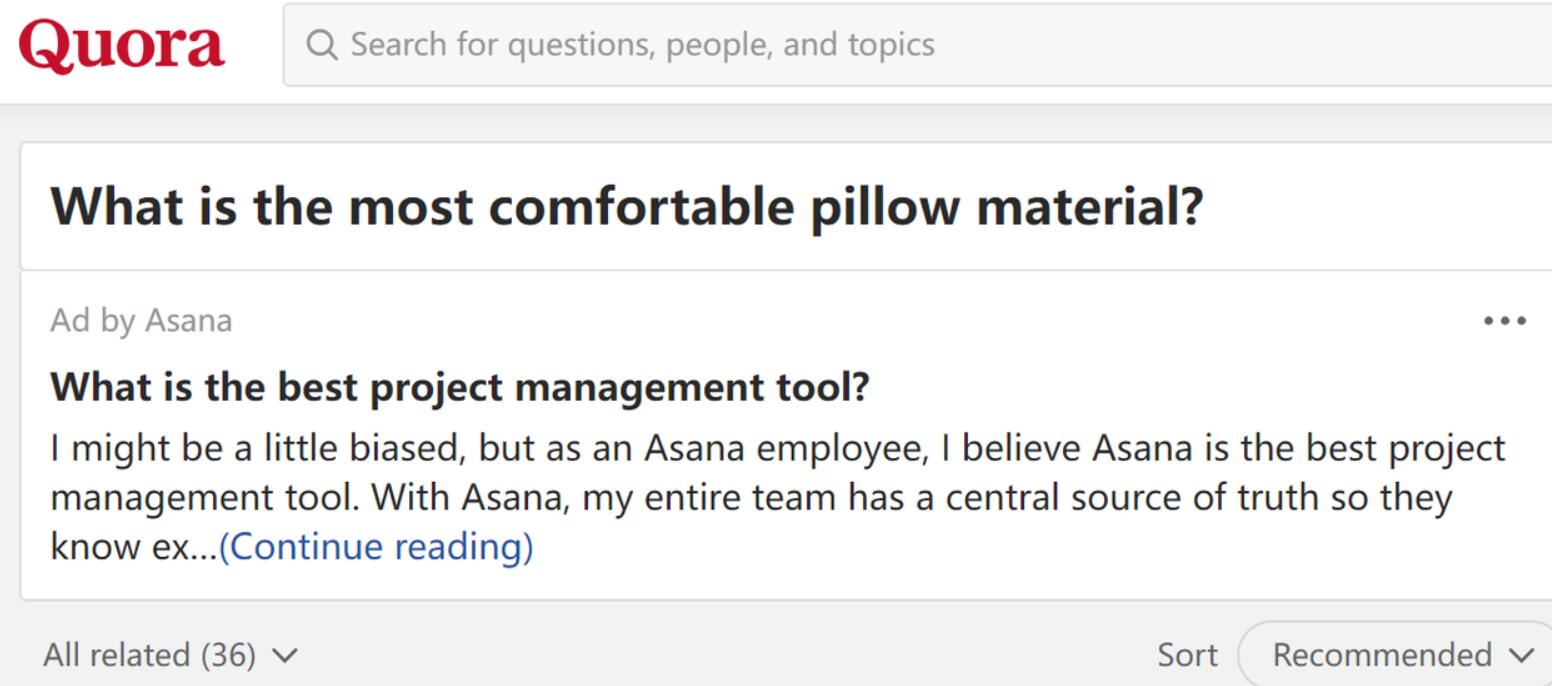Screen dimensions: 1552x686
Task: Focus the search questions, people, and topics field
Action: [917, 45]
